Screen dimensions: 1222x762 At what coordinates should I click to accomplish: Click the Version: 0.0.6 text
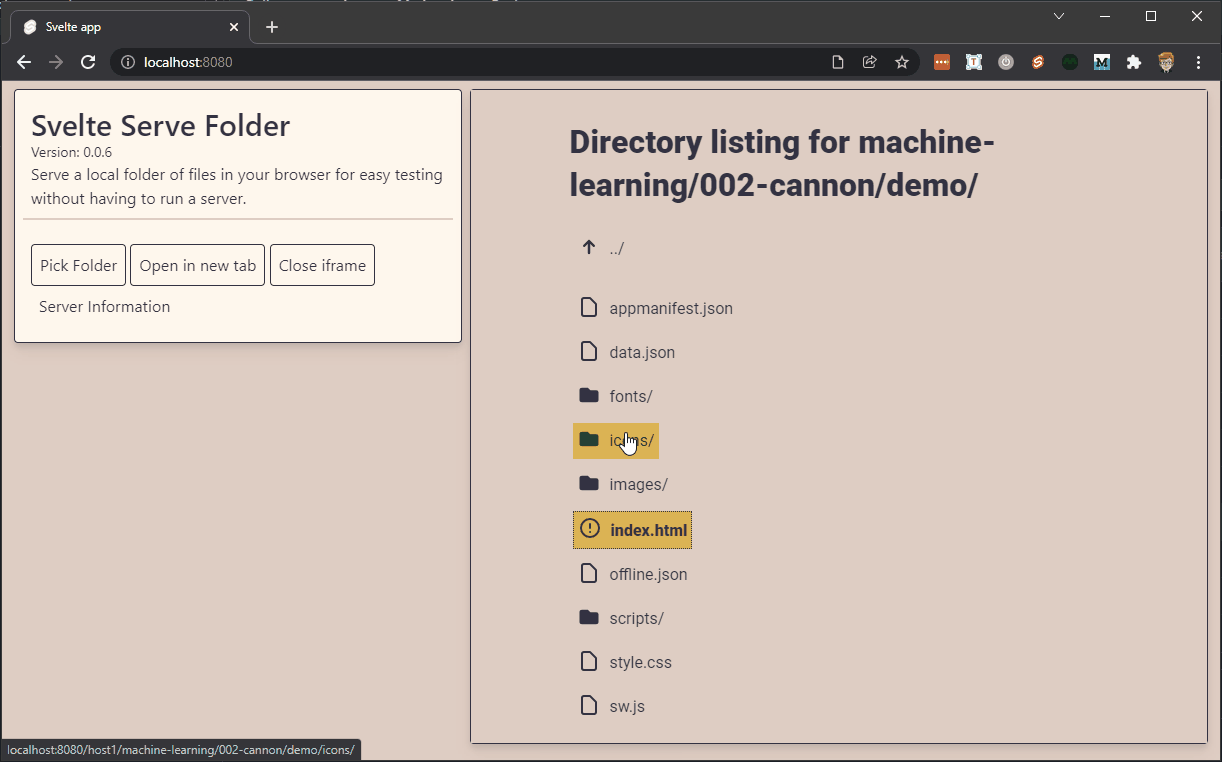pyautogui.click(x=72, y=153)
